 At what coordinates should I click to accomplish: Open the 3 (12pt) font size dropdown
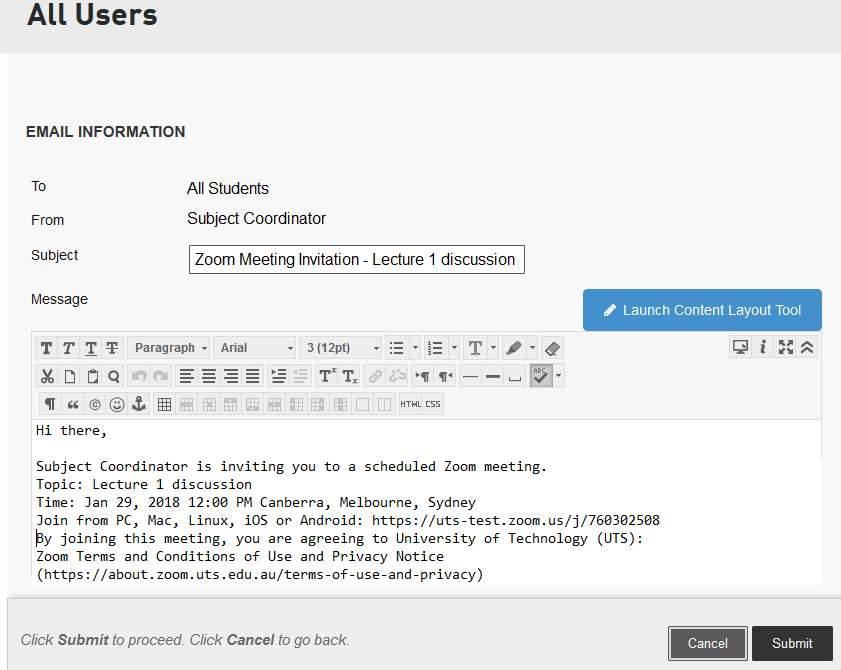[341, 348]
